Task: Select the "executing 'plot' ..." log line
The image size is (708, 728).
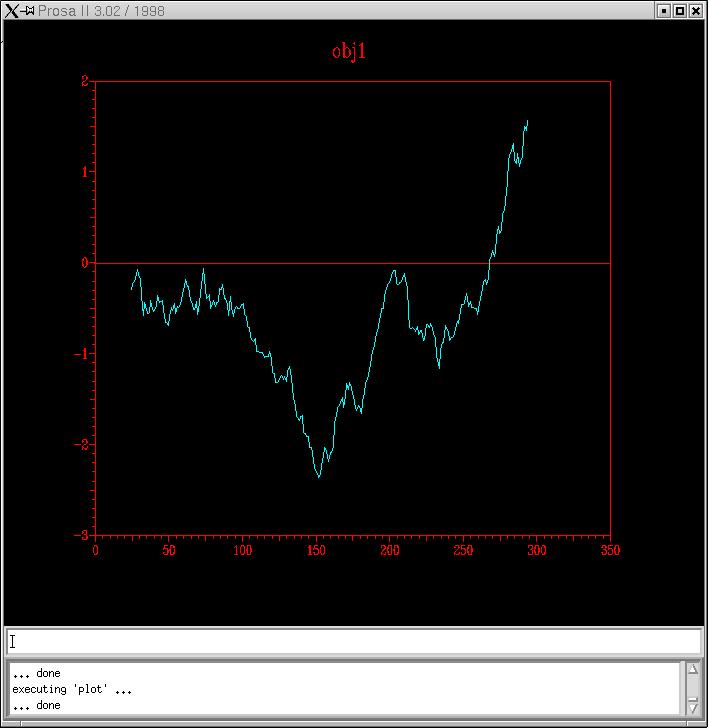Action: [x=72, y=689]
